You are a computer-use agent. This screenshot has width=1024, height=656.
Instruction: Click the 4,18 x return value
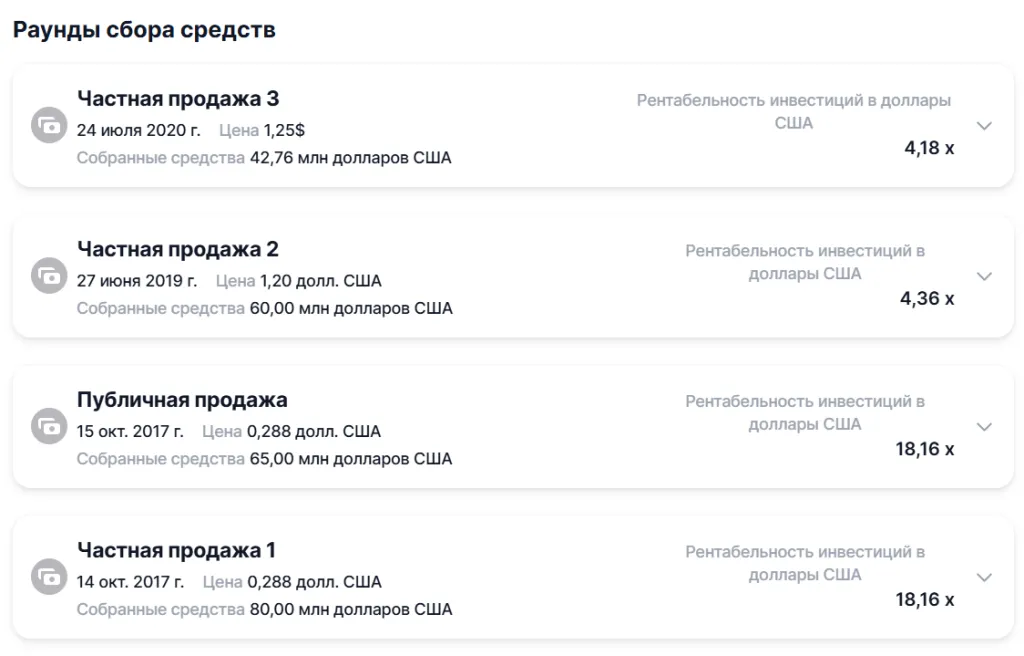click(x=929, y=148)
